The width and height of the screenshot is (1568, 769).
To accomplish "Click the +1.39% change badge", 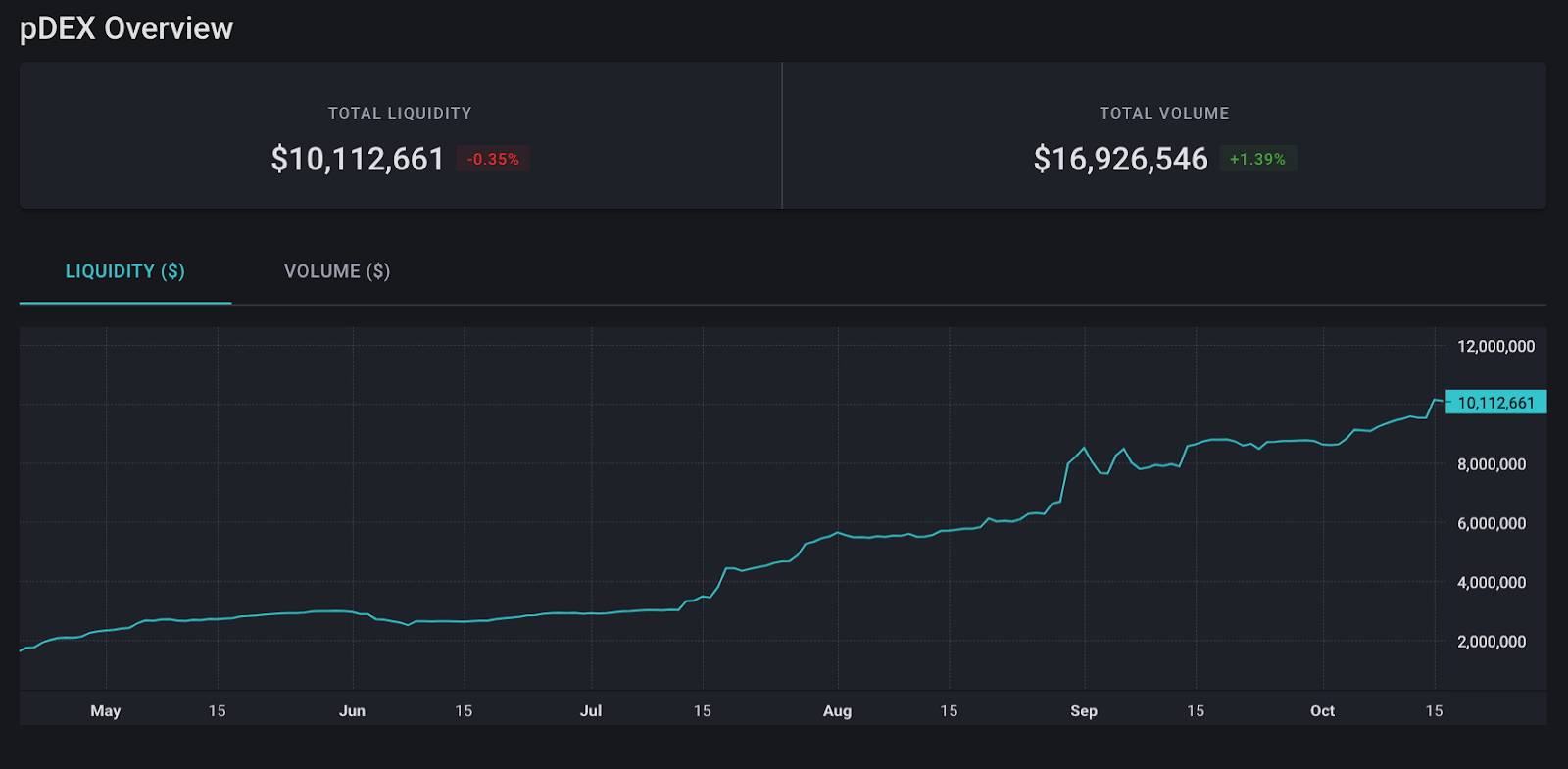I will pos(1257,159).
